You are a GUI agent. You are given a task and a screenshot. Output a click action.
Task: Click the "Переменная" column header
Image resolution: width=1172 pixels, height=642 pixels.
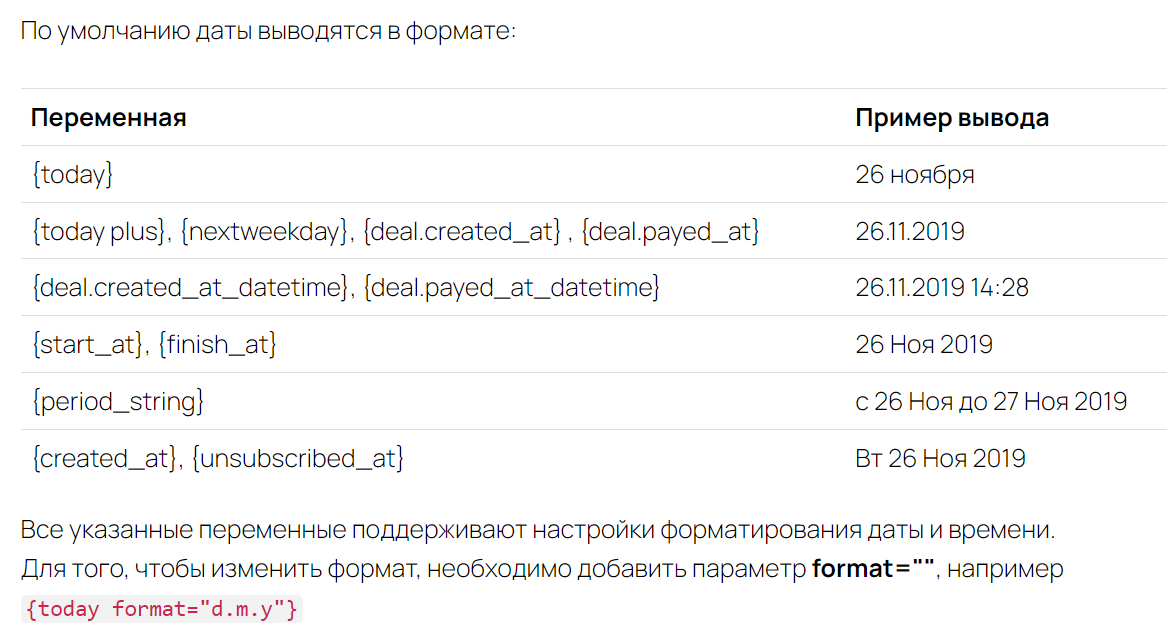108,117
